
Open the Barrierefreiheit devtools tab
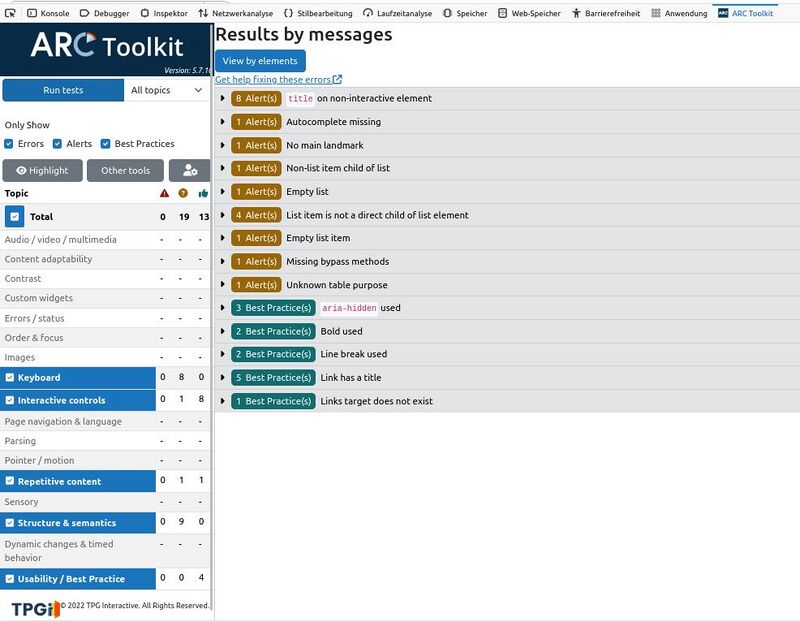coord(606,13)
